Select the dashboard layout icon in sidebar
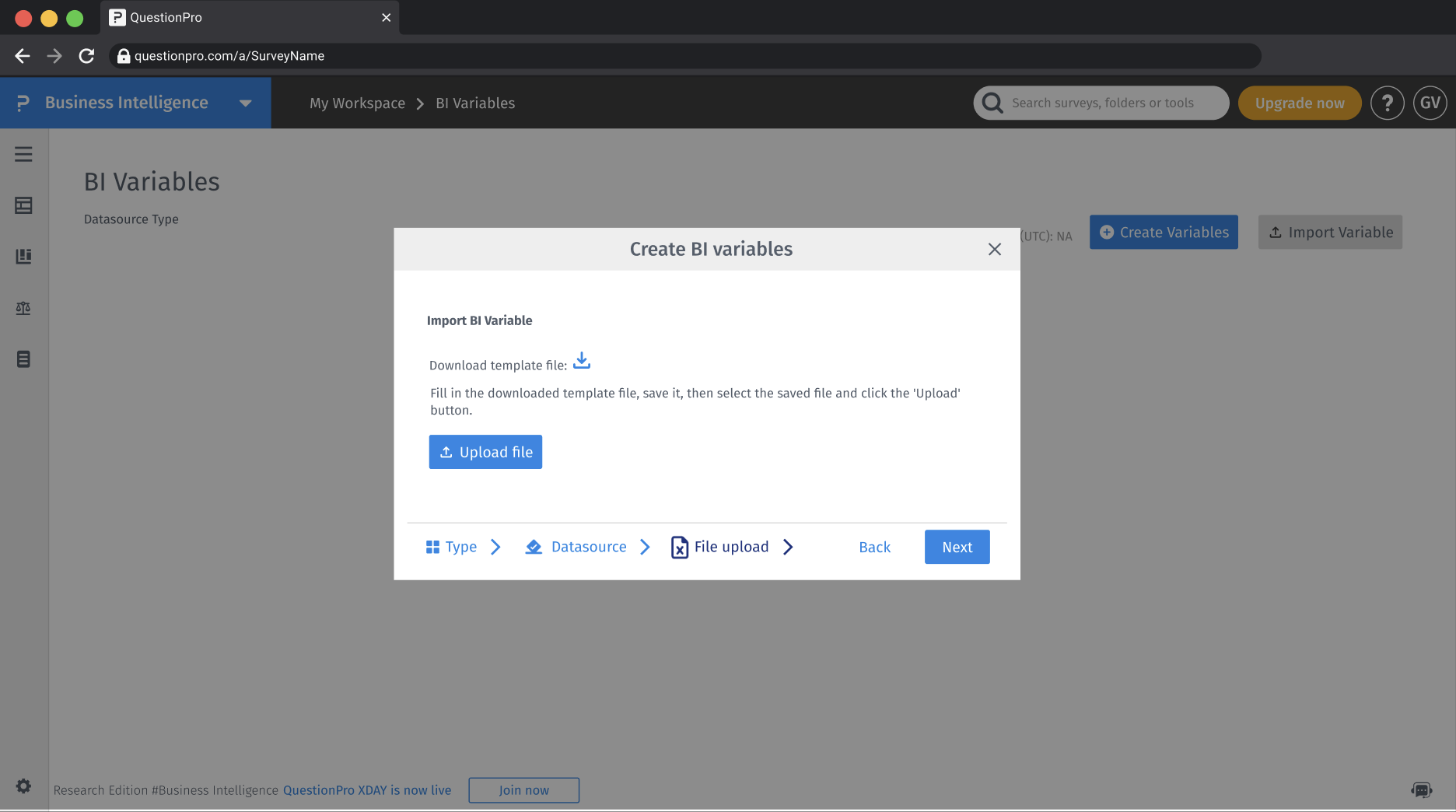 tap(23, 205)
